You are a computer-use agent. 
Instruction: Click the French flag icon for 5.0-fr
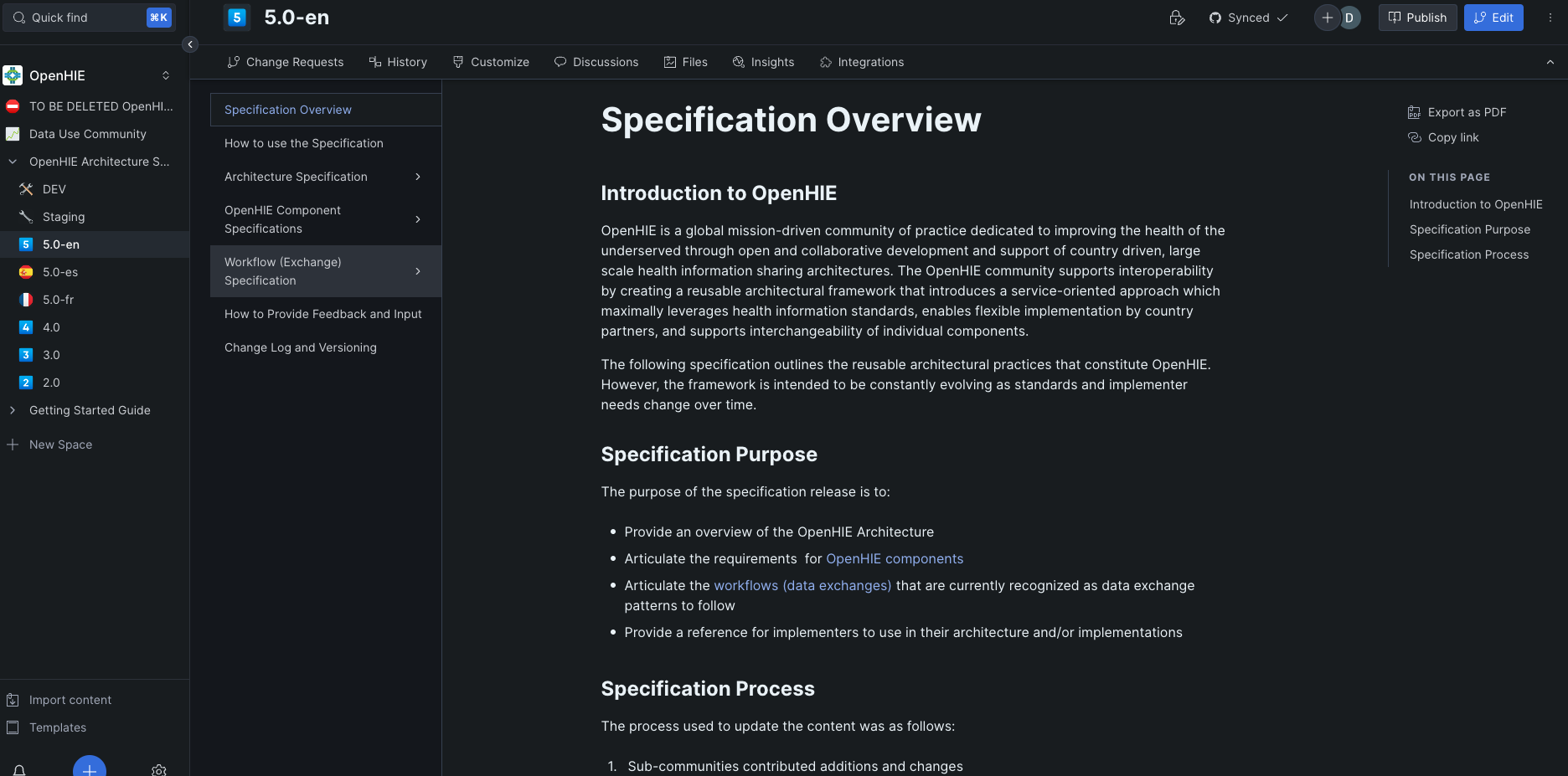pyautogui.click(x=26, y=300)
